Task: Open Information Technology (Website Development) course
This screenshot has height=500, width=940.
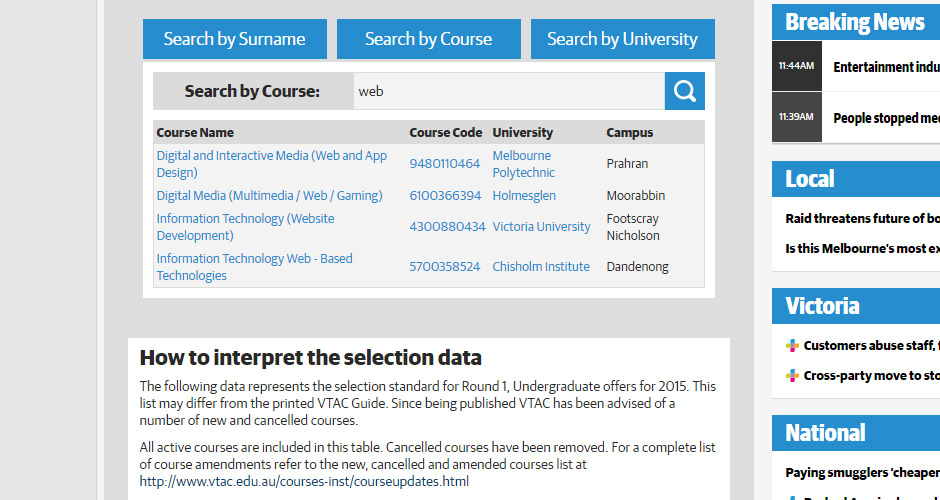Action: 245,227
